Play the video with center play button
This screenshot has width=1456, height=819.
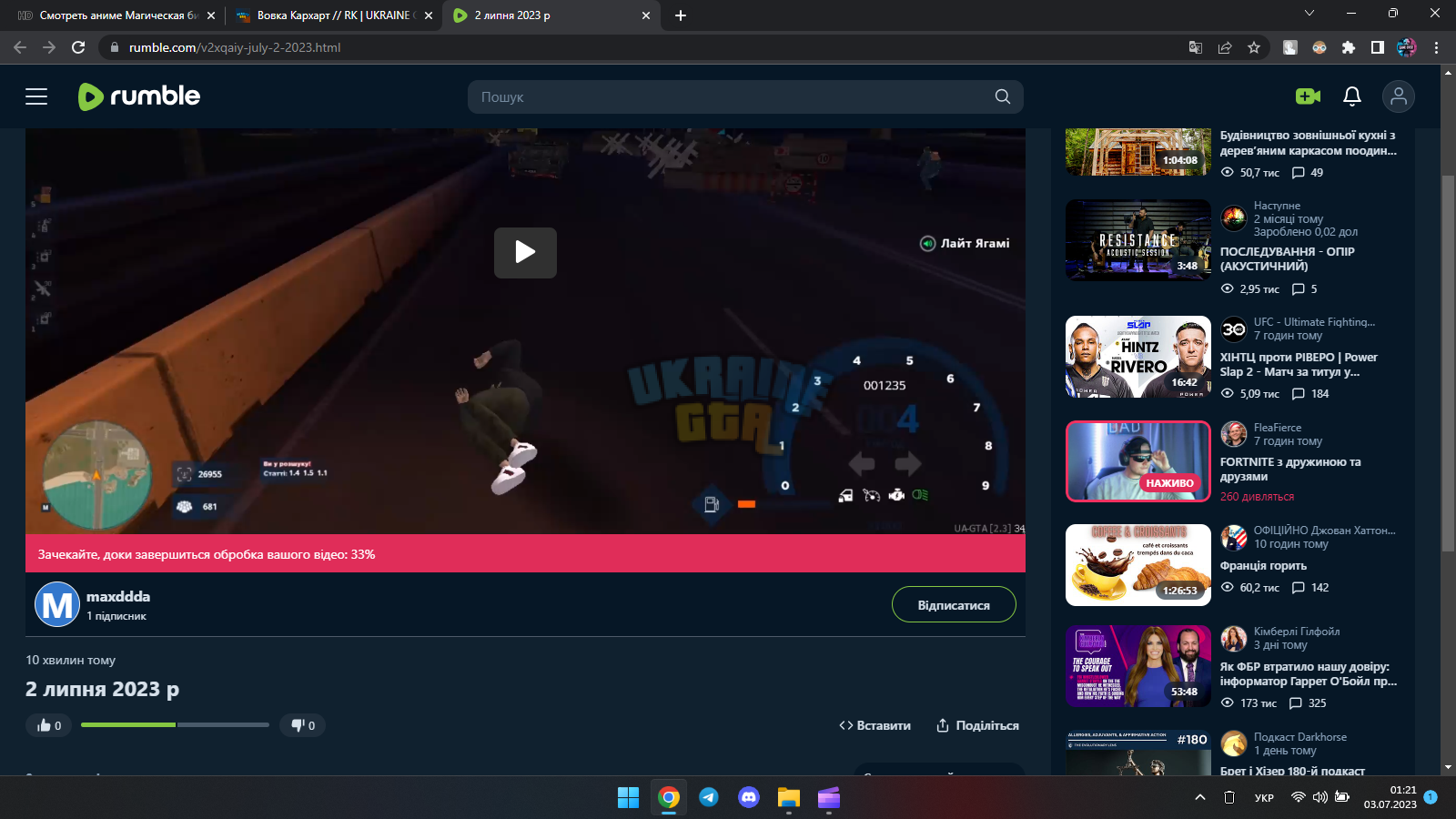[x=525, y=252]
